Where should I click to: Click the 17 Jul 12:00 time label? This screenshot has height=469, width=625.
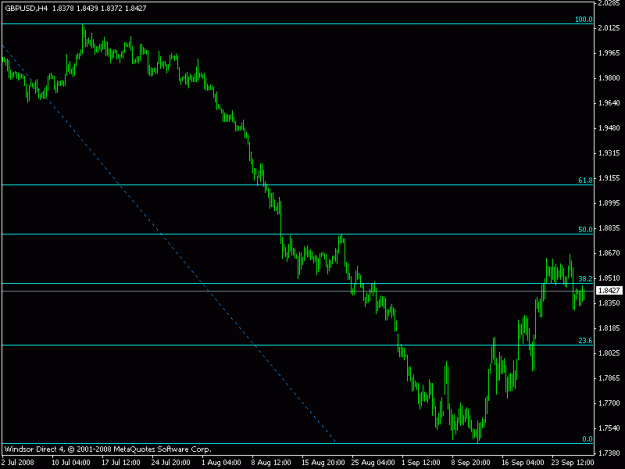[x=121, y=463]
